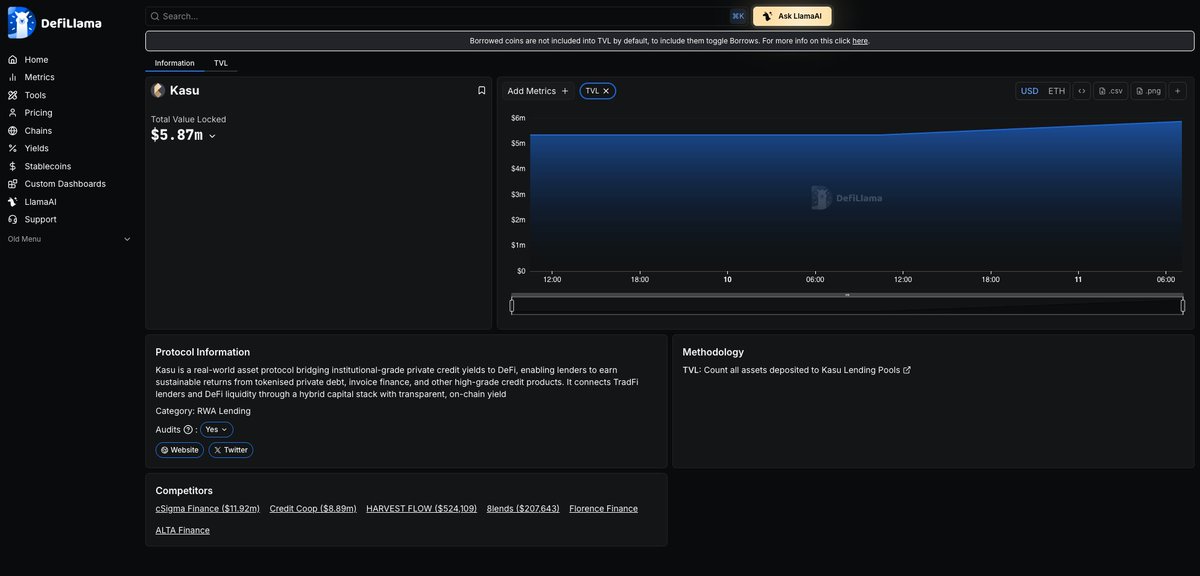The width and height of the screenshot is (1200, 576).
Task: Open the Kasu Website link
Action: pos(180,450)
